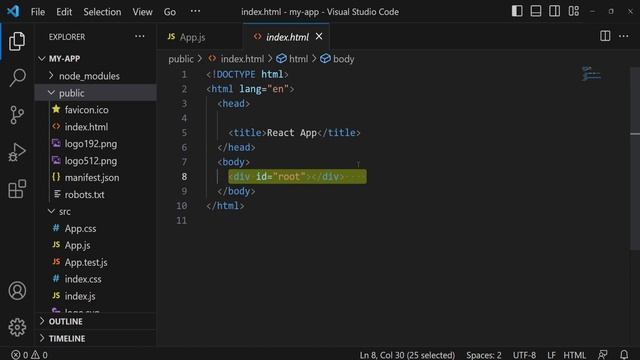Click the highlighted div id root line
Viewport: 640px width, 360px height.
click(297, 177)
